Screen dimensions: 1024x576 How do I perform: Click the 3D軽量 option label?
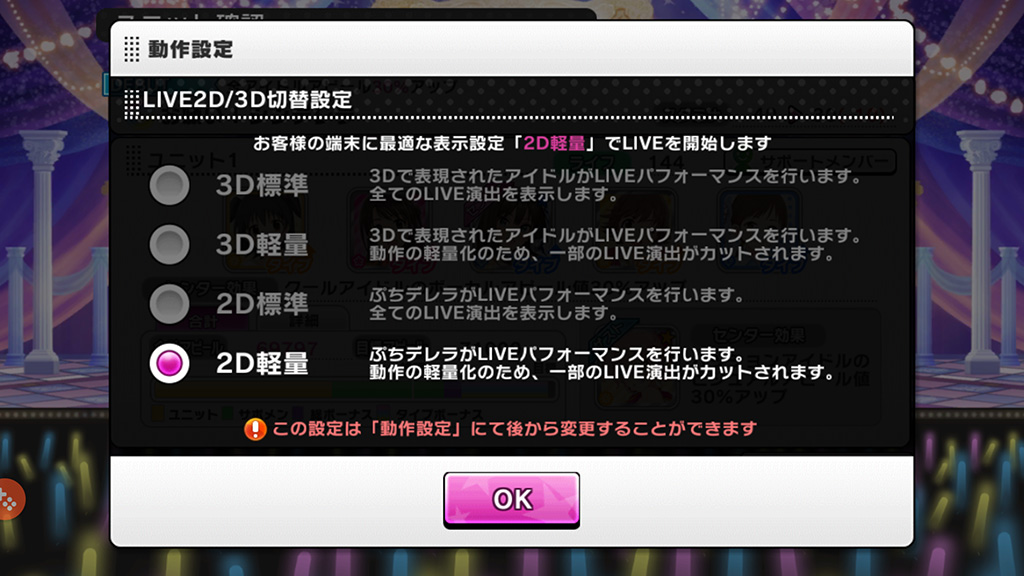[x=263, y=245]
